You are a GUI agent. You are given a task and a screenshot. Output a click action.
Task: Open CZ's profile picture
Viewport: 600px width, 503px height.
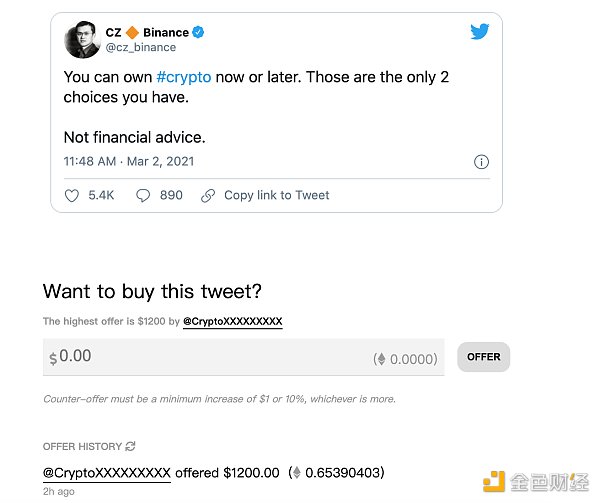pyautogui.click(x=82, y=40)
